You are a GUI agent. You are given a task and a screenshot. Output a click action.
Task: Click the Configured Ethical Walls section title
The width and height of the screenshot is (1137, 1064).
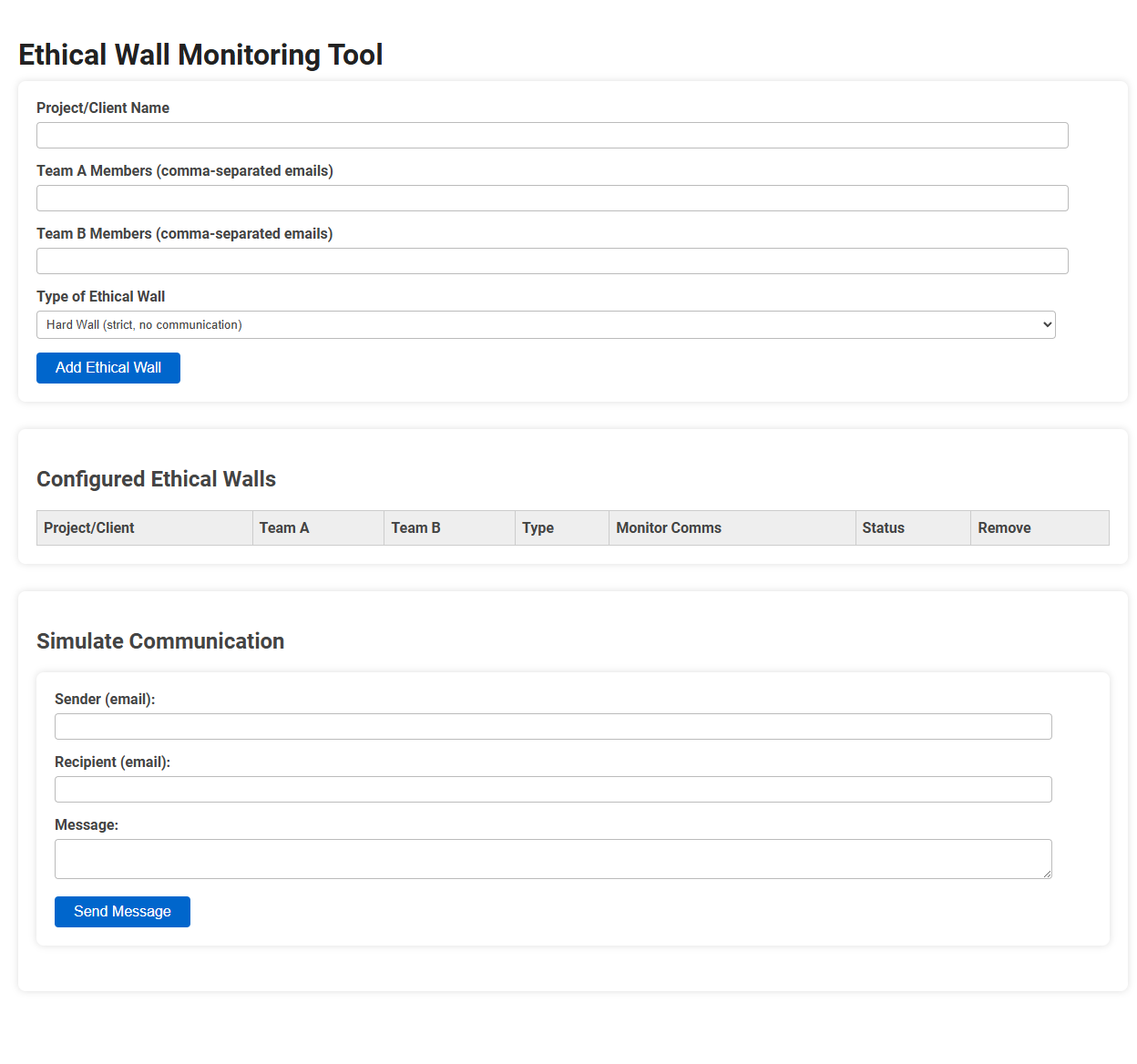coord(156,478)
